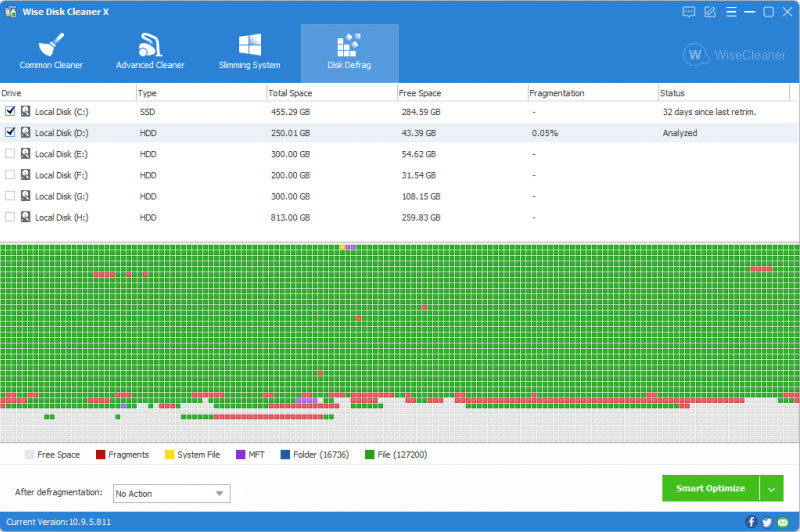Open the Slimming System tab
The image size is (800, 532).
pos(249,53)
